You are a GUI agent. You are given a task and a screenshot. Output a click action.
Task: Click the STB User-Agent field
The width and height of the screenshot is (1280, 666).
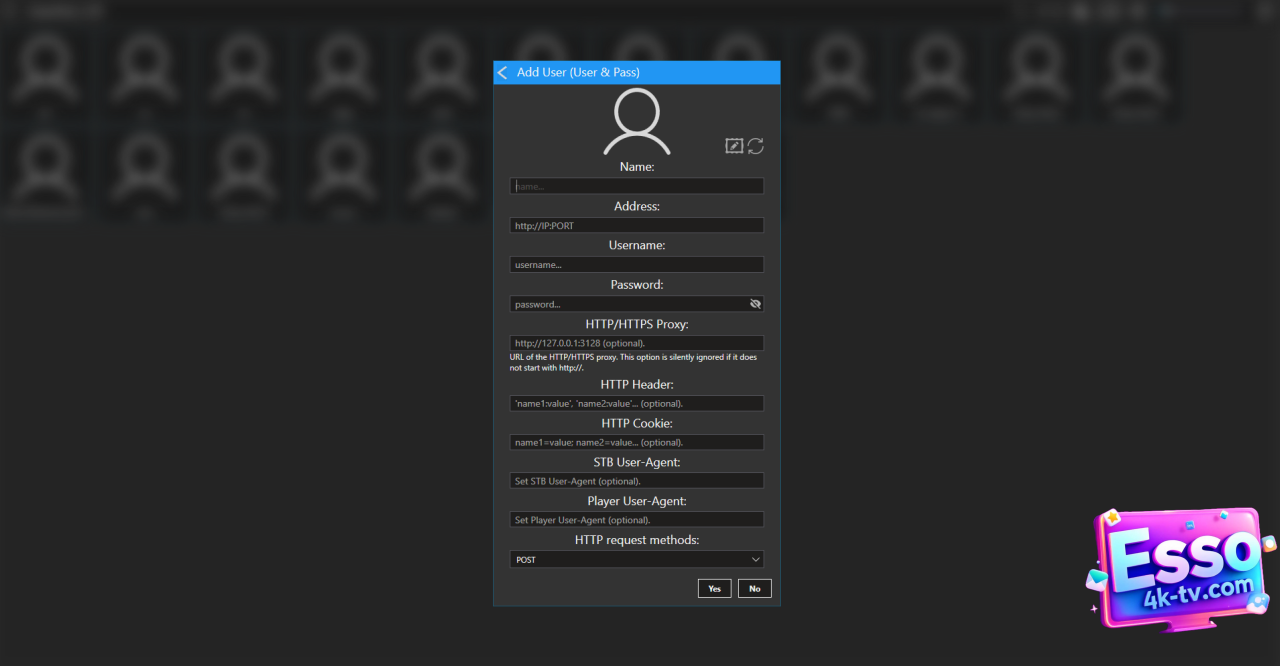pos(636,481)
